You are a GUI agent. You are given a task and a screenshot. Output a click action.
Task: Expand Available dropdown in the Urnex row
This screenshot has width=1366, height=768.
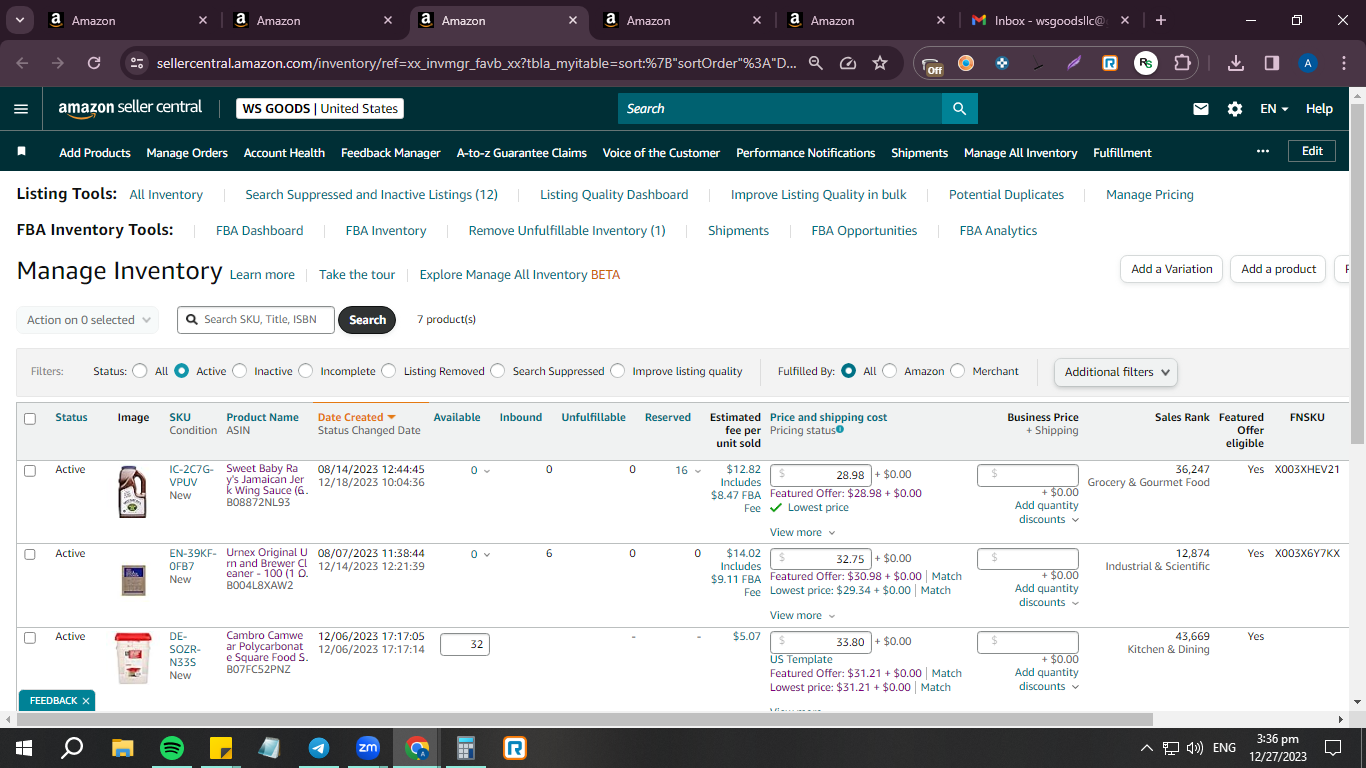click(487, 555)
